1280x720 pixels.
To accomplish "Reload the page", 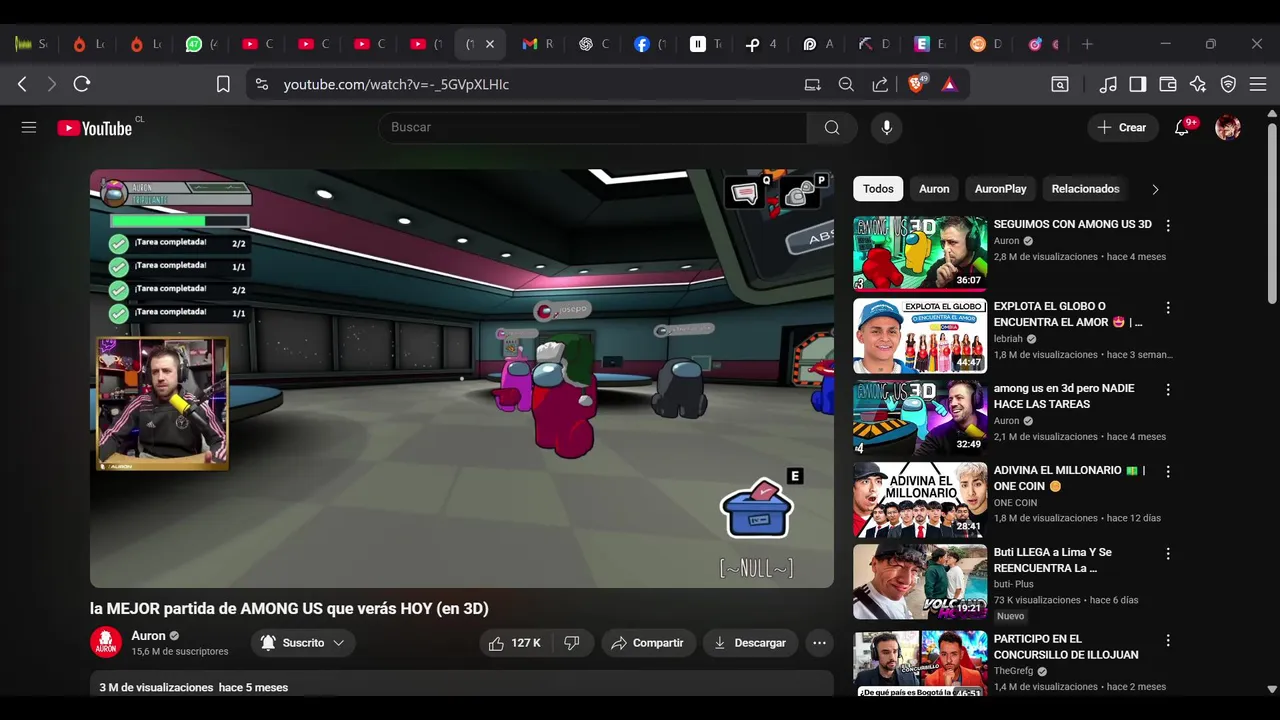I will click(x=82, y=85).
